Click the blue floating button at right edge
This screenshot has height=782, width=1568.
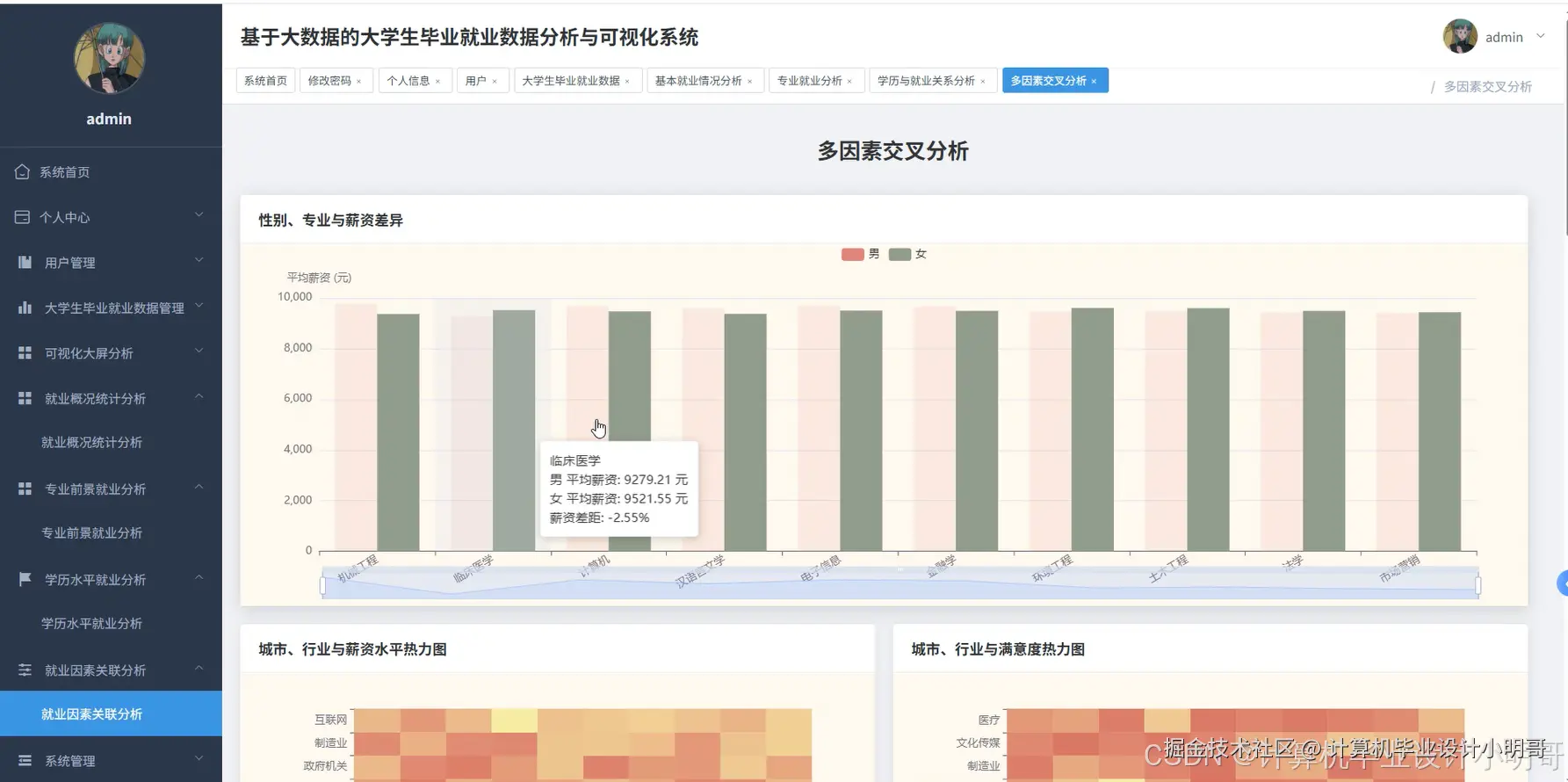[1562, 583]
